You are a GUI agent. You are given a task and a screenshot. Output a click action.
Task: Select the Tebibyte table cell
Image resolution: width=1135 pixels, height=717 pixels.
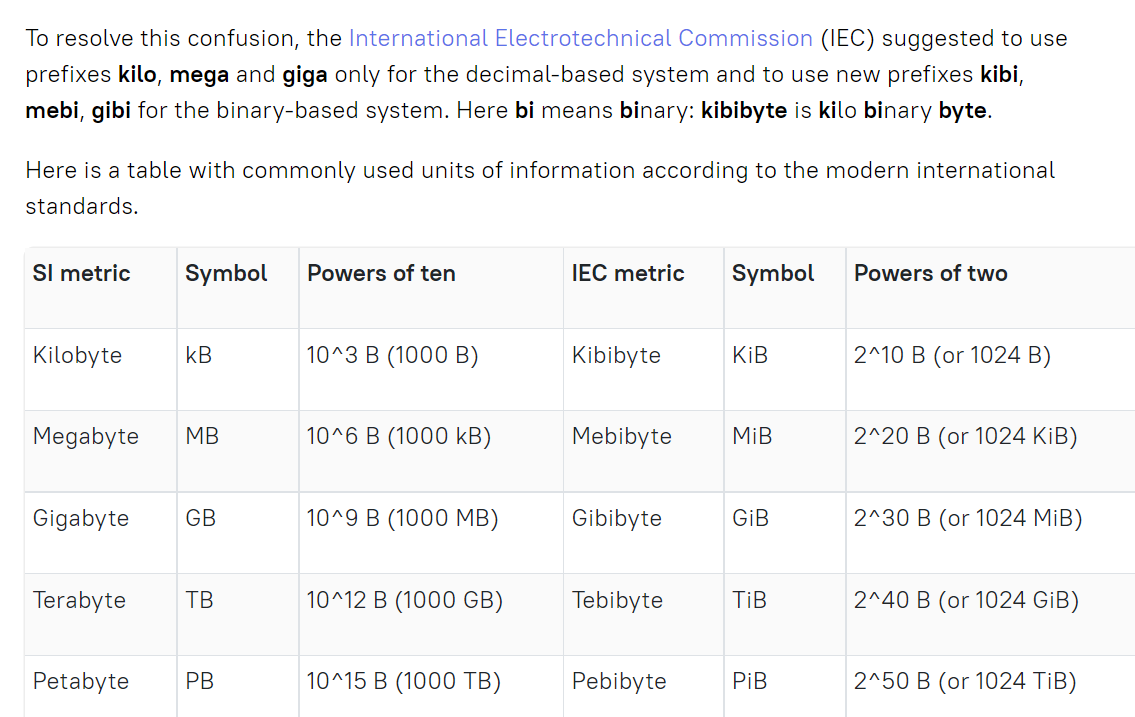coord(617,600)
